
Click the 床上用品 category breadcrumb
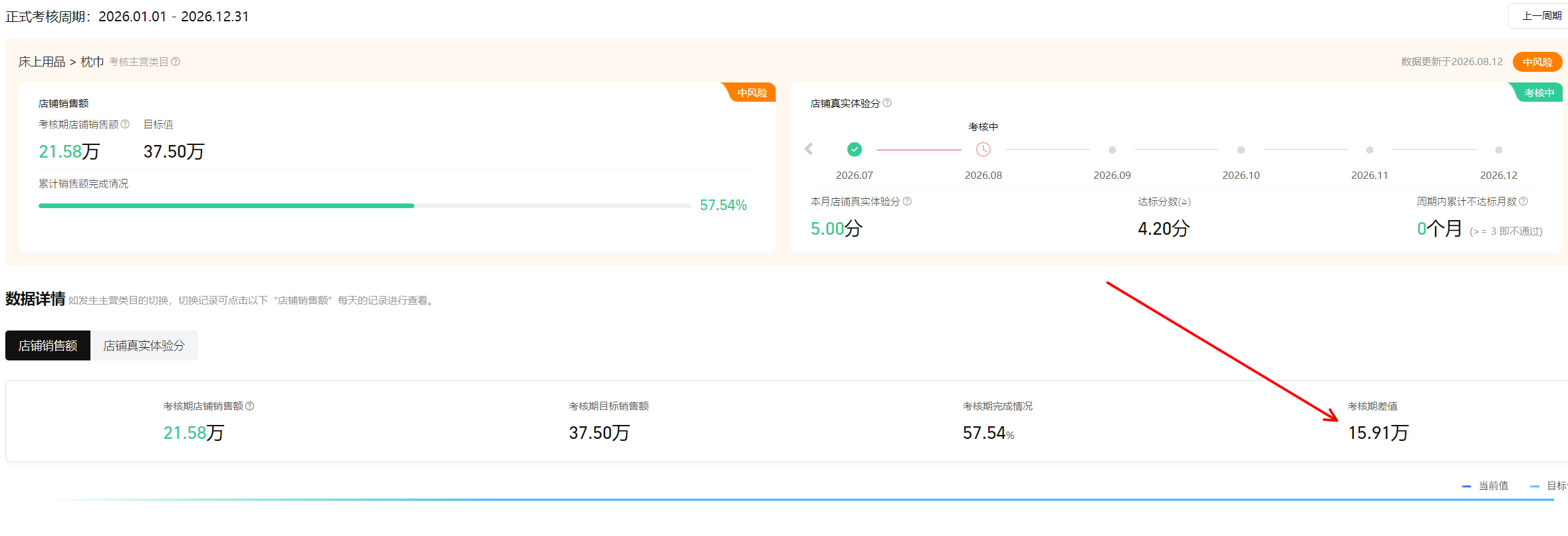[42, 62]
